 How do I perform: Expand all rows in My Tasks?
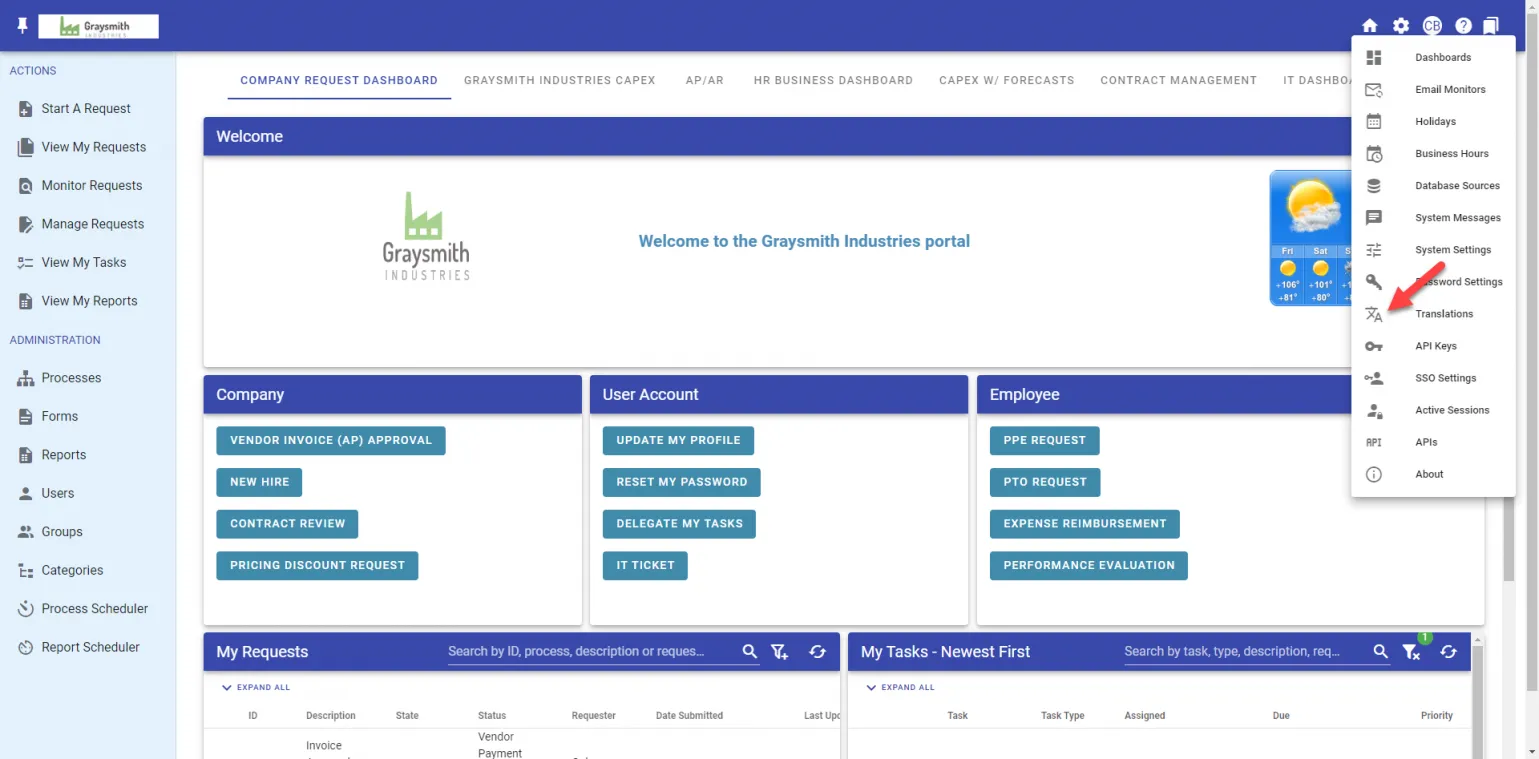pos(900,688)
